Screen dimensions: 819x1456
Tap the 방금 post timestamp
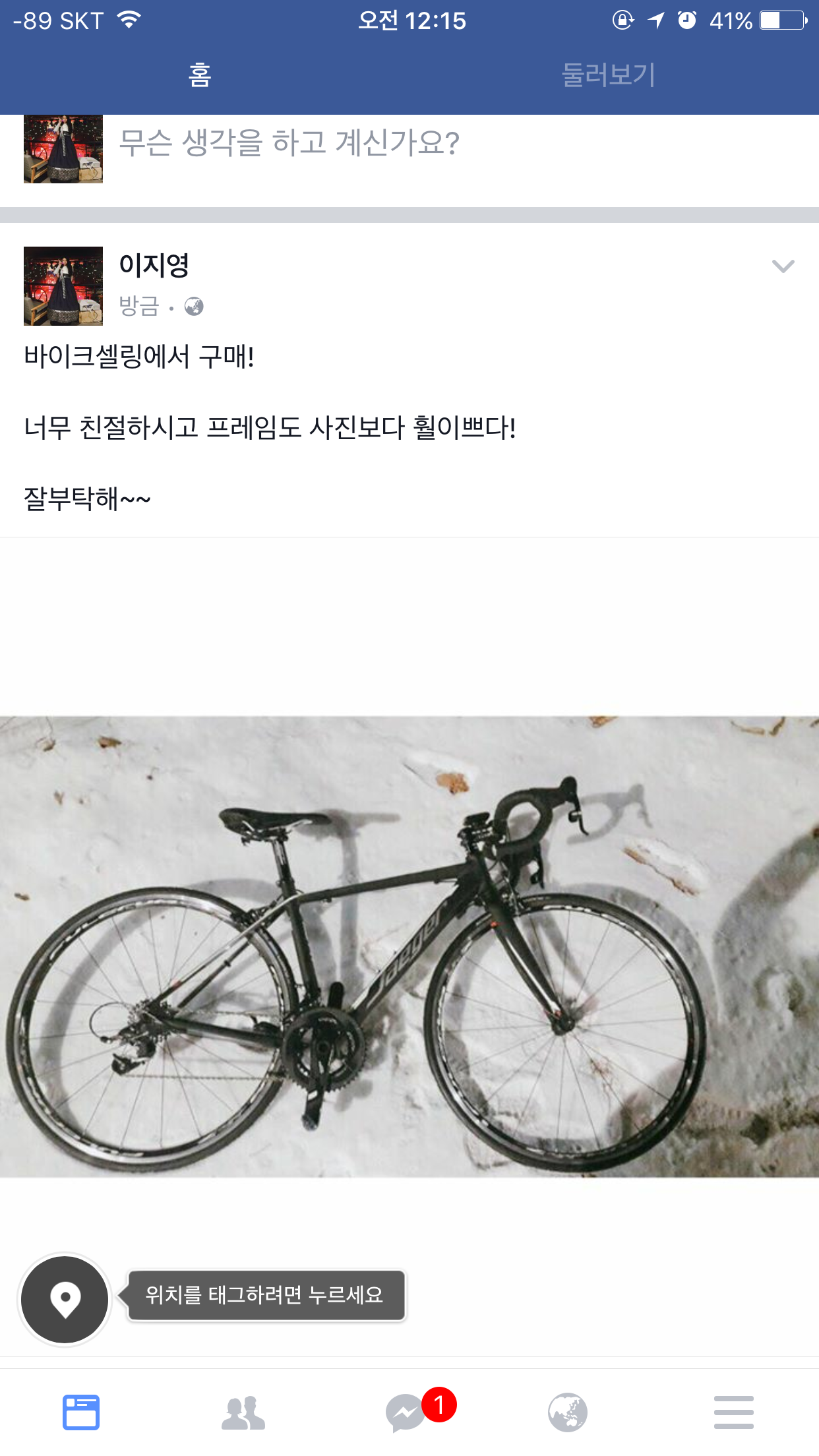[139, 306]
